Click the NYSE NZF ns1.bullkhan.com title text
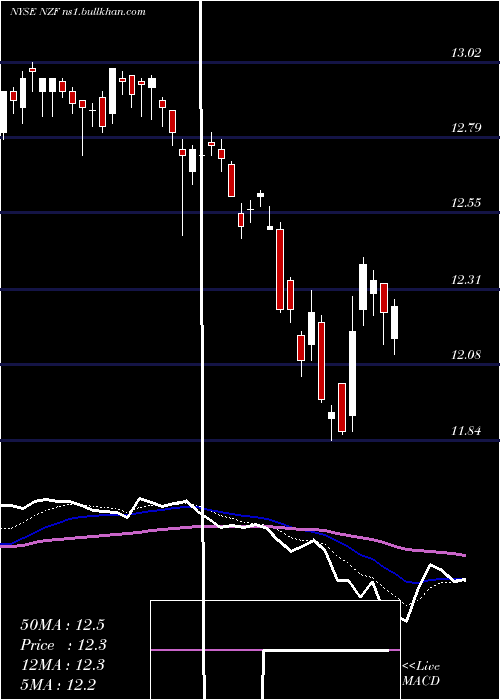The width and height of the screenshot is (500, 700). [78, 12]
